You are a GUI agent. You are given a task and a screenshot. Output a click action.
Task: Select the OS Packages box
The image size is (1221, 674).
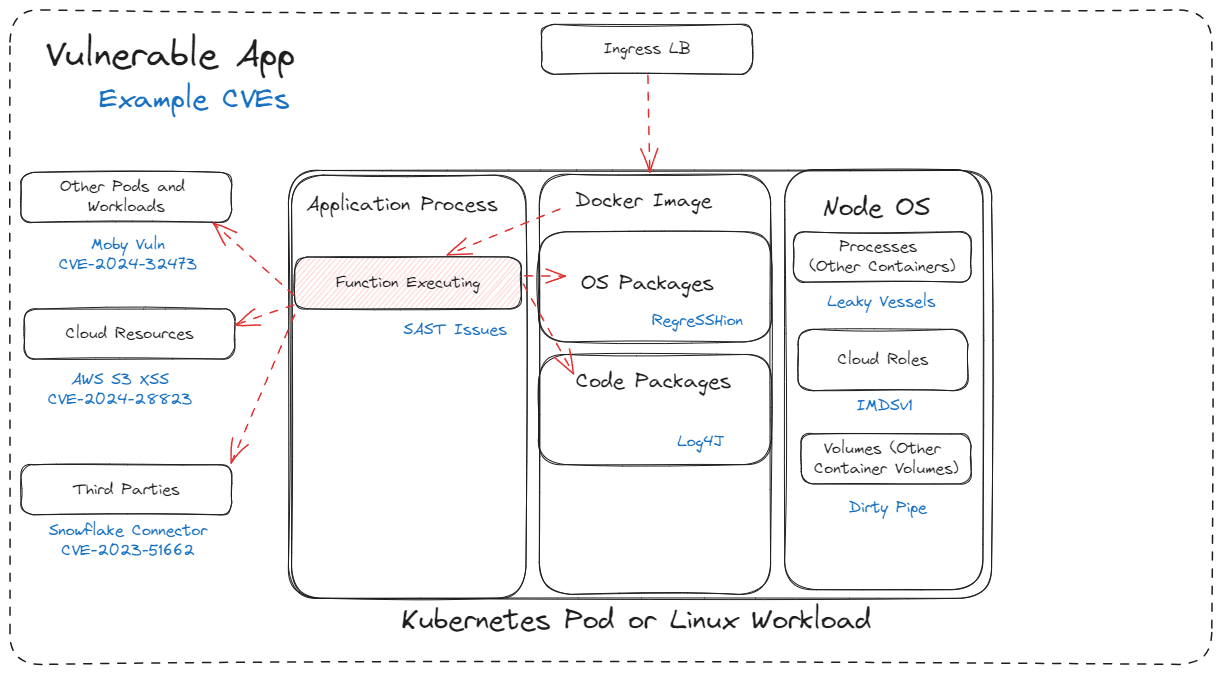[x=655, y=285]
